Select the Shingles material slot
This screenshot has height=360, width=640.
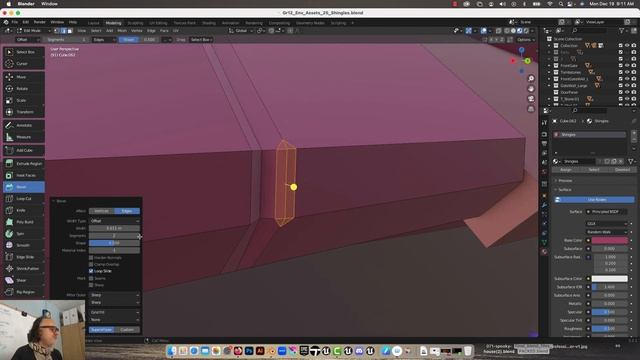589,135
